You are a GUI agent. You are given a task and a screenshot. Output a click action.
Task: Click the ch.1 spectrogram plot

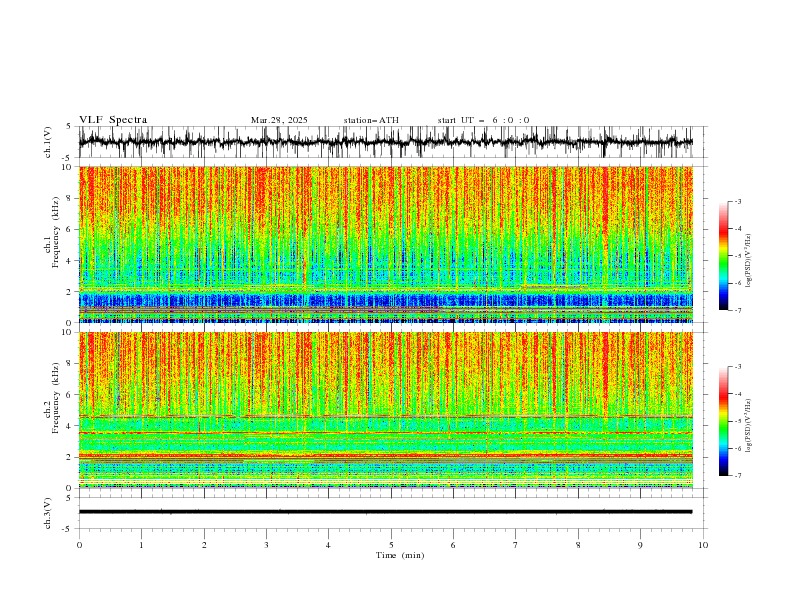[x=386, y=244]
